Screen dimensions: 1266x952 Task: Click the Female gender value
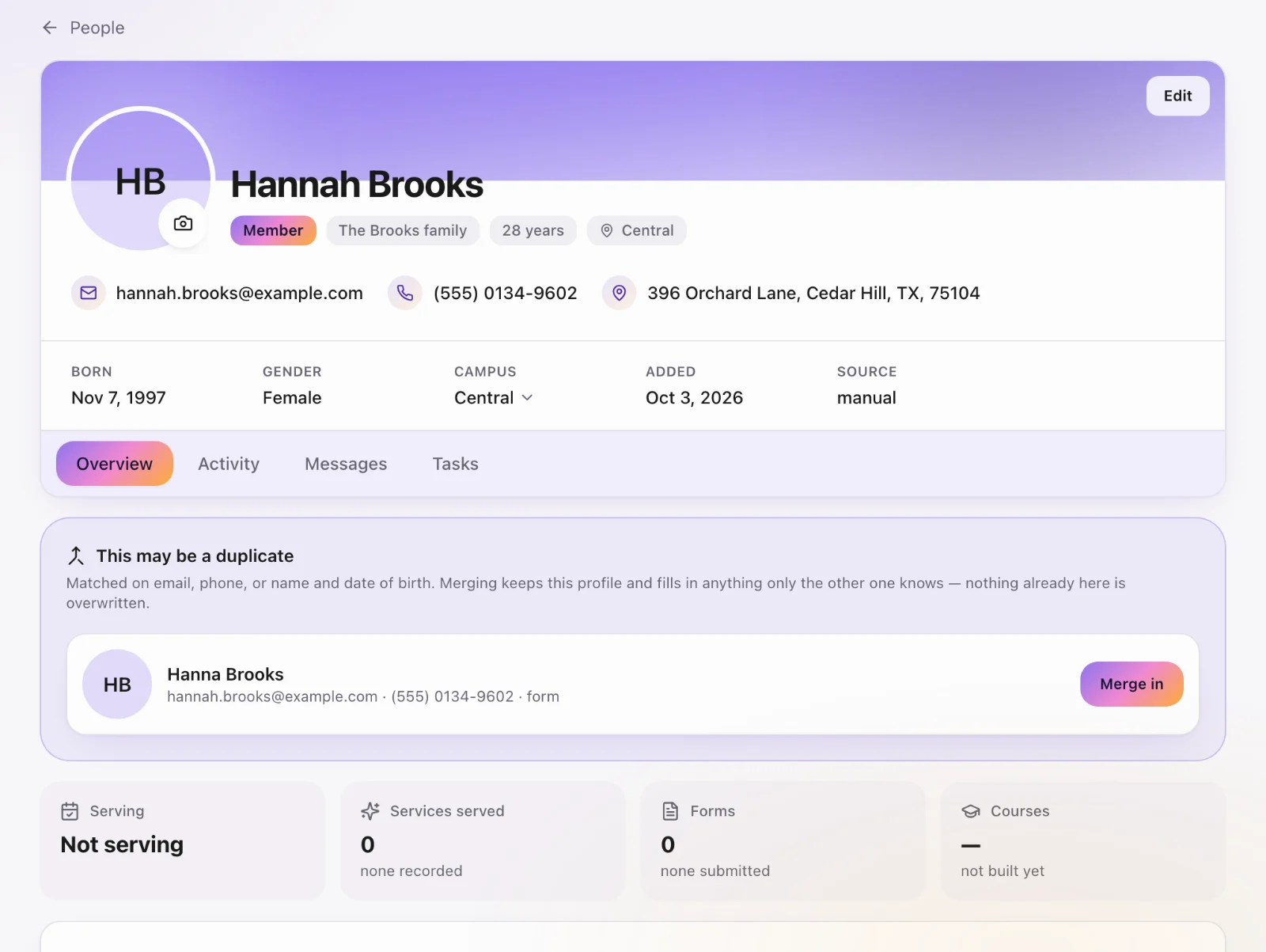tap(292, 397)
